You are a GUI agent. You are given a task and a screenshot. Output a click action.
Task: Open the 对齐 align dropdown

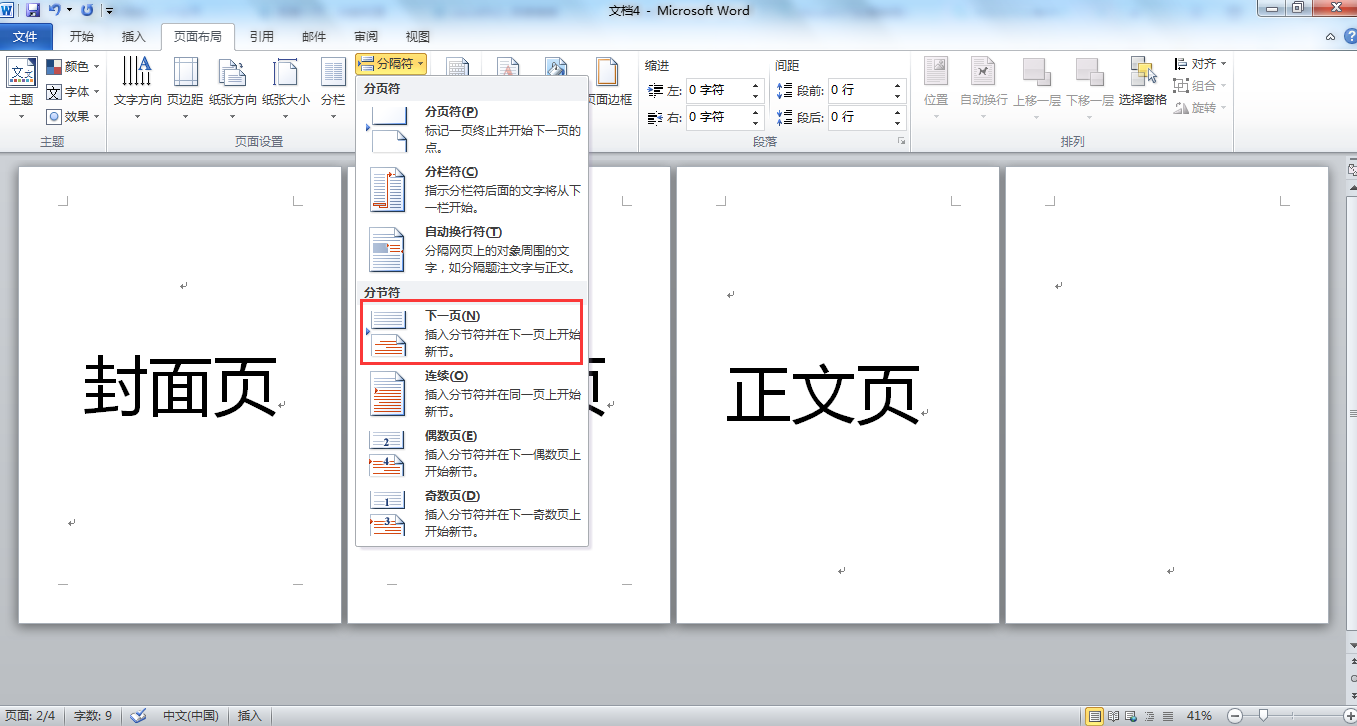click(1200, 63)
